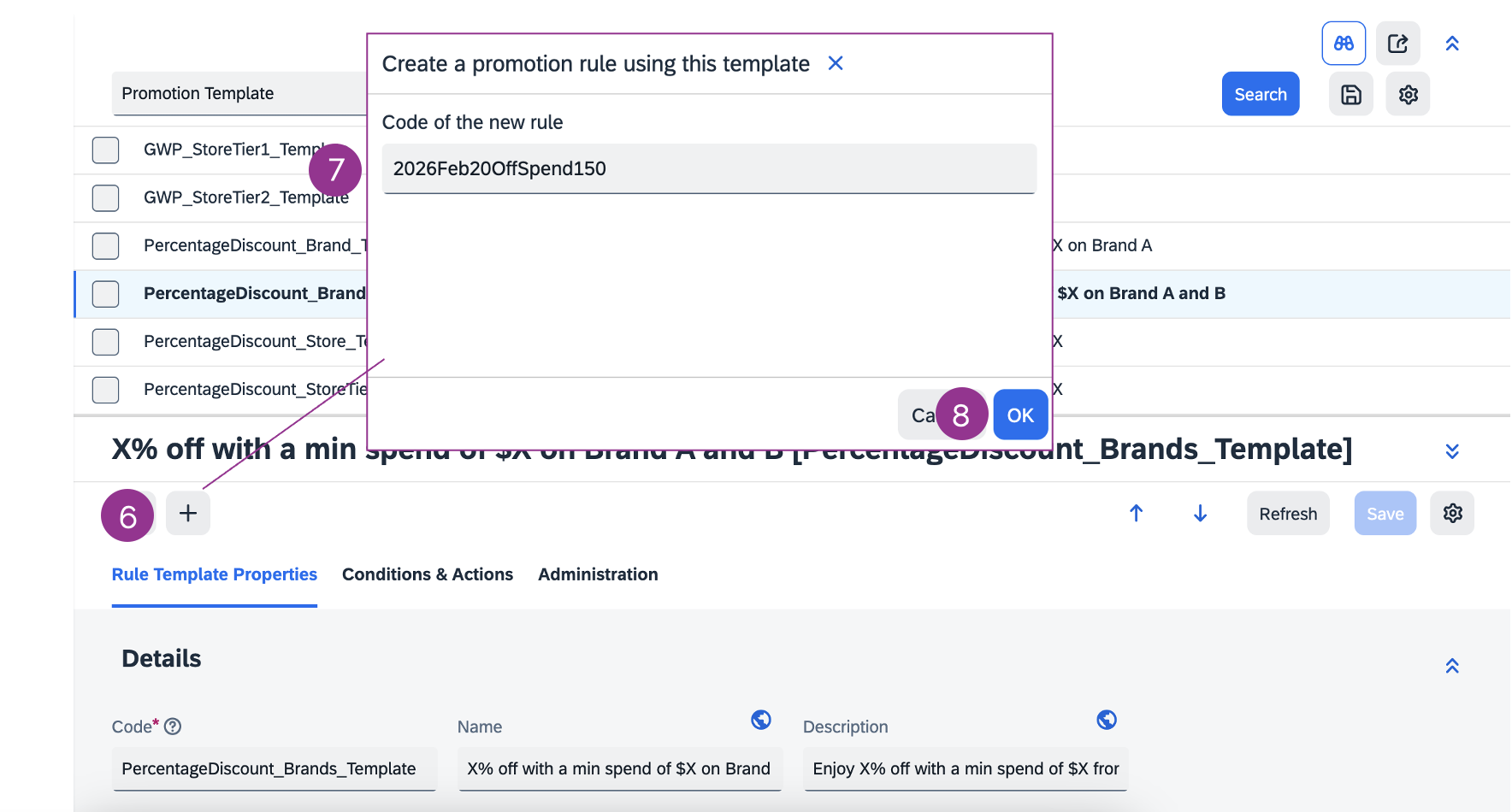
Task: Open the Administration tab
Action: 597,574
